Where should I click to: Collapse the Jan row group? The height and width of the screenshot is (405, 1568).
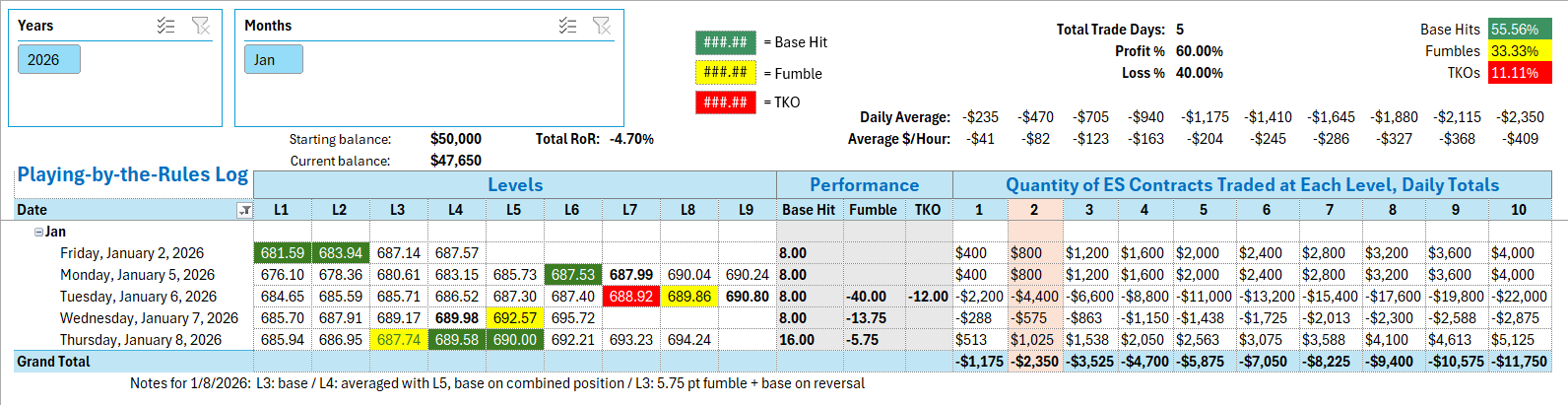pos(38,232)
